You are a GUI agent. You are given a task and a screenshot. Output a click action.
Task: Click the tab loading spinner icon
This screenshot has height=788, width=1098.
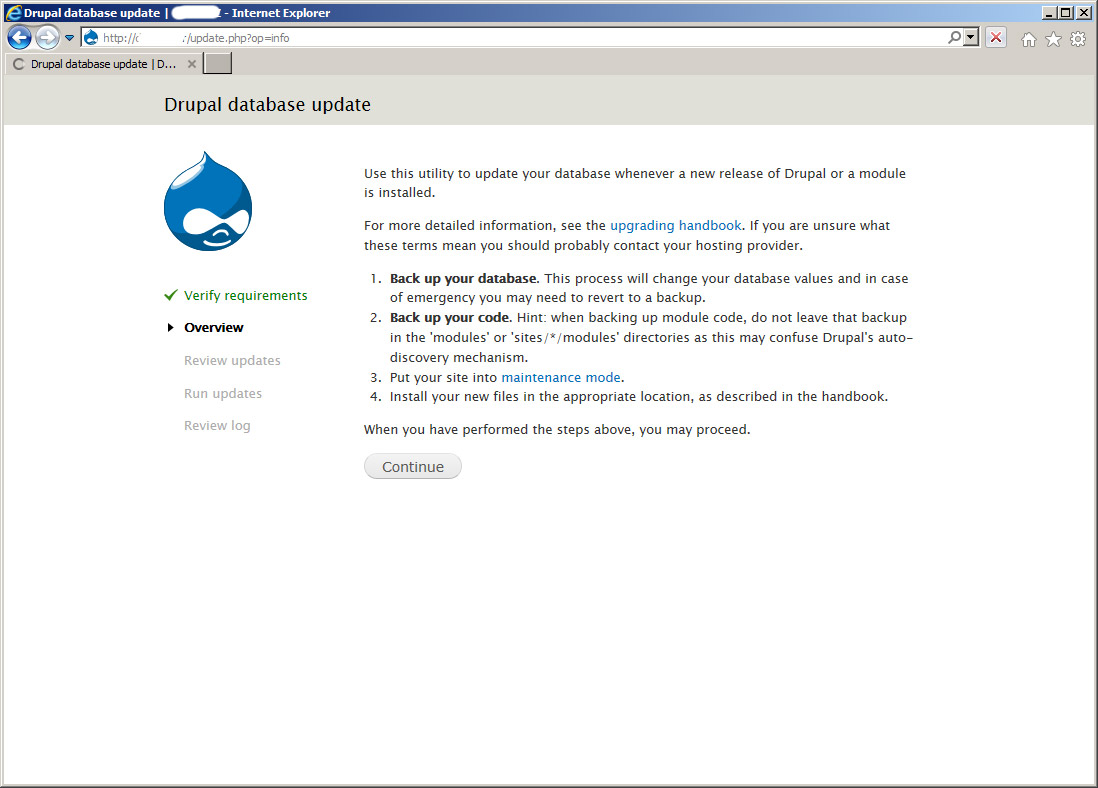click(x=19, y=64)
